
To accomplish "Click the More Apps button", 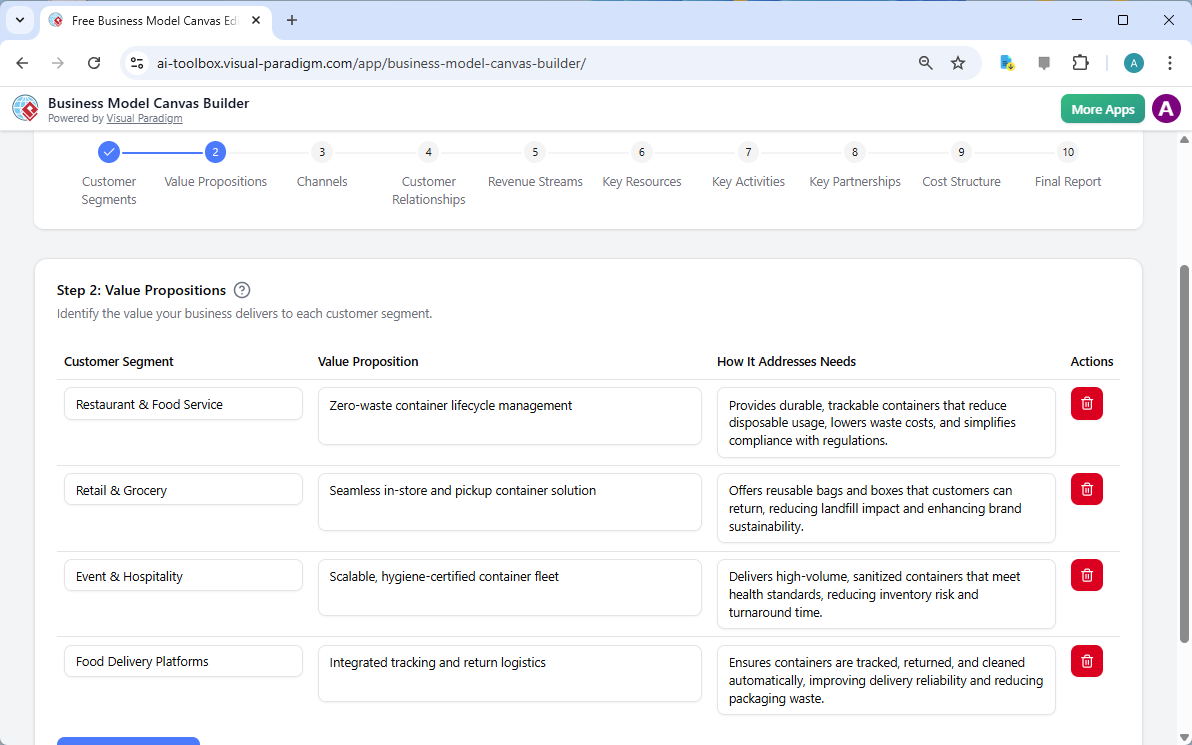I will pyautogui.click(x=1102, y=108).
